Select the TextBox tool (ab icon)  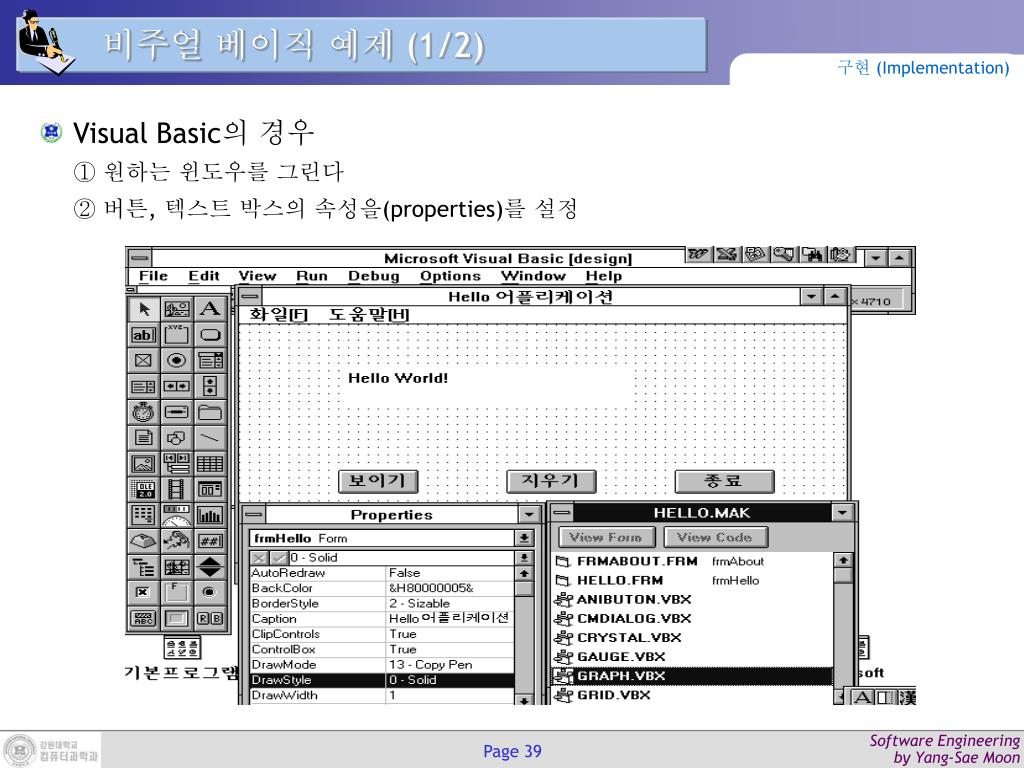pyautogui.click(x=144, y=335)
